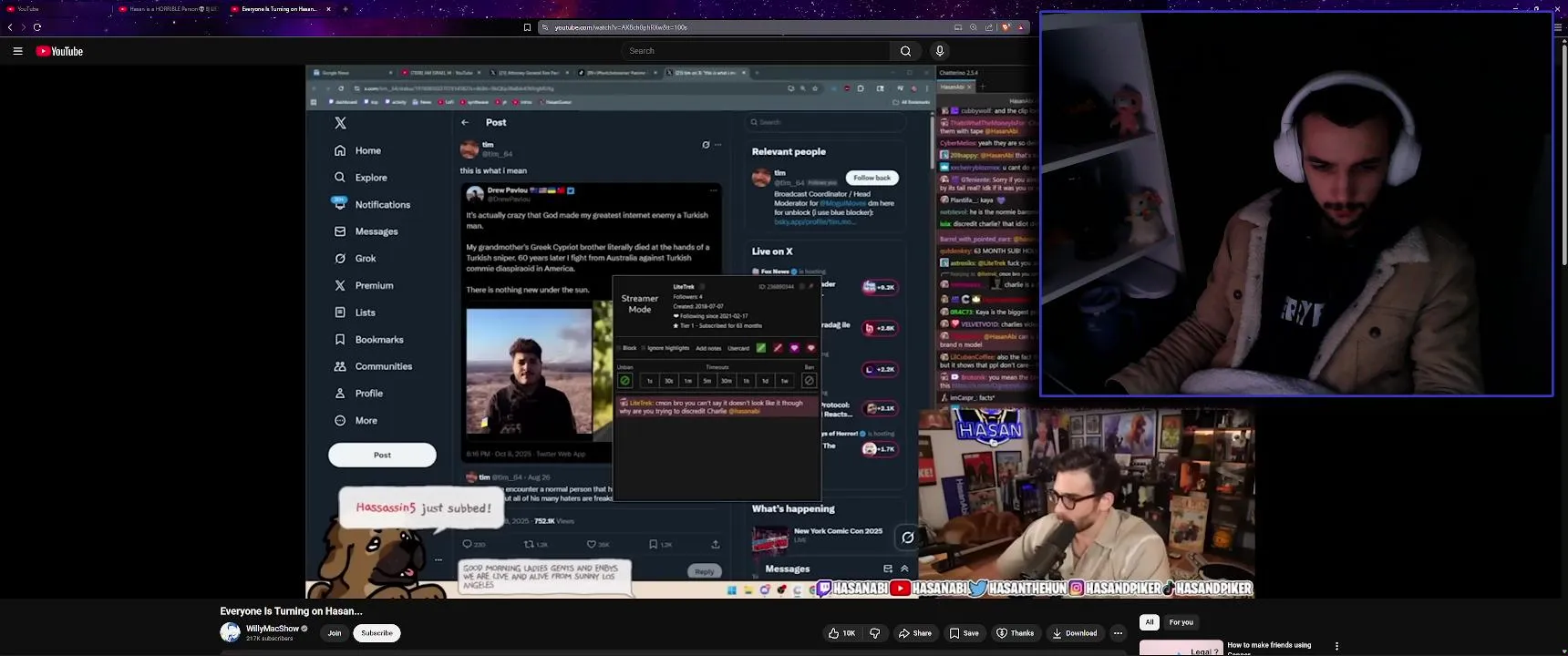Click the X logo in the sidebar
This screenshot has width=1568, height=656.
tap(340, 123)
